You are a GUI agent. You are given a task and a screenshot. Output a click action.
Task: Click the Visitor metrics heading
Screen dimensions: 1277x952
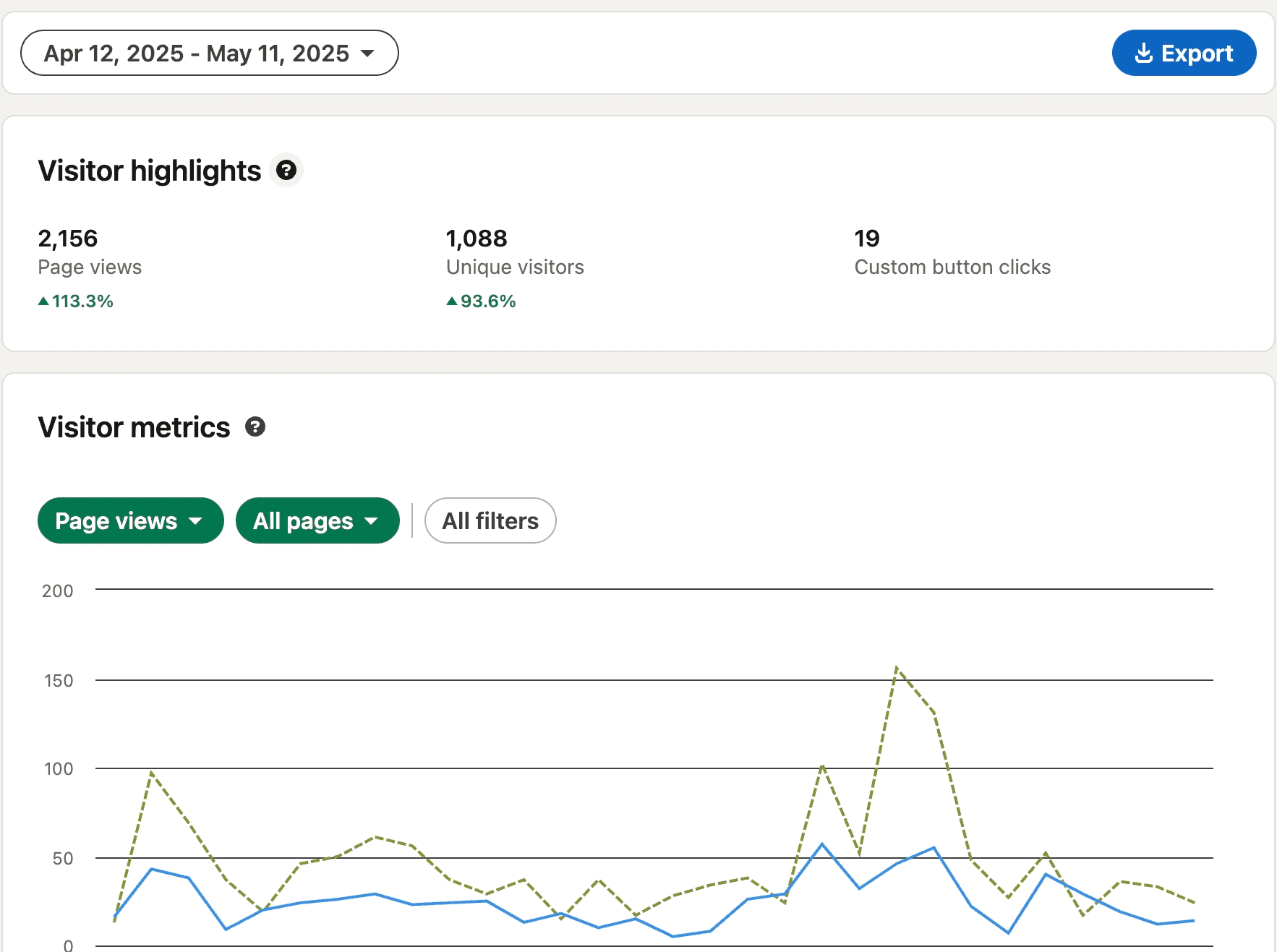[134, 427]
